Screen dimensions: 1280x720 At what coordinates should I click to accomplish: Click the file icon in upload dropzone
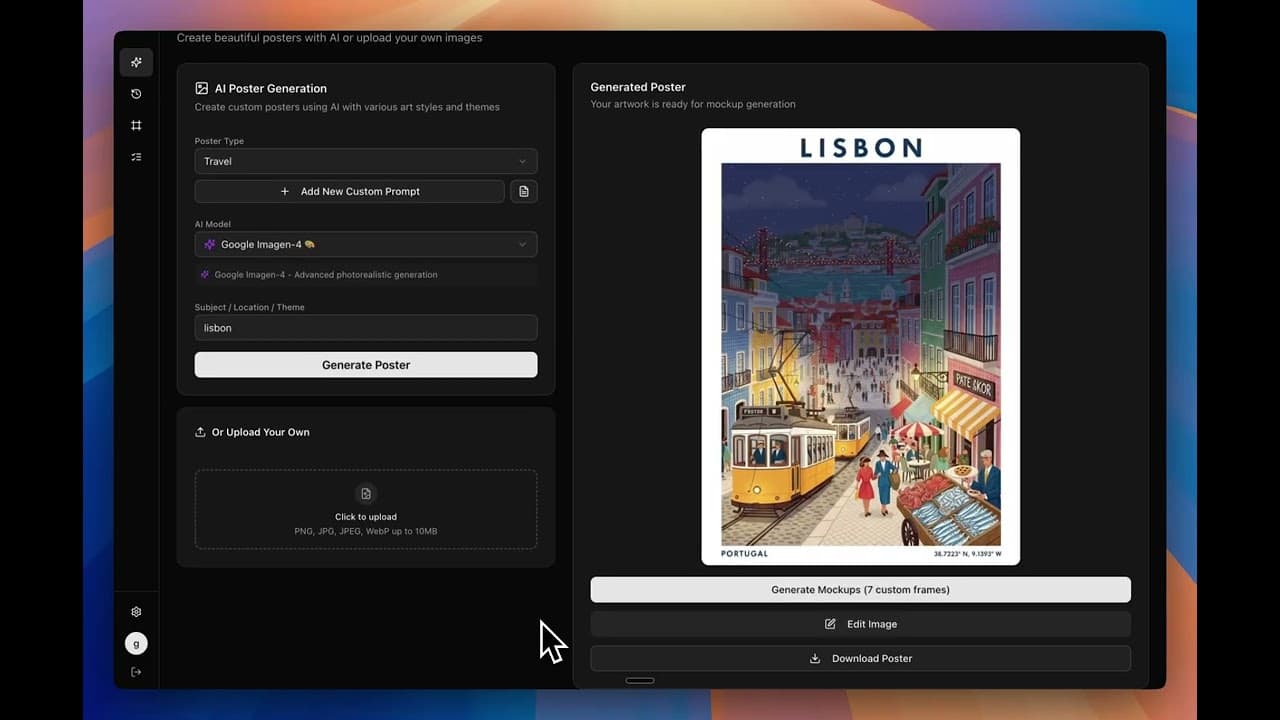point(366,493)
